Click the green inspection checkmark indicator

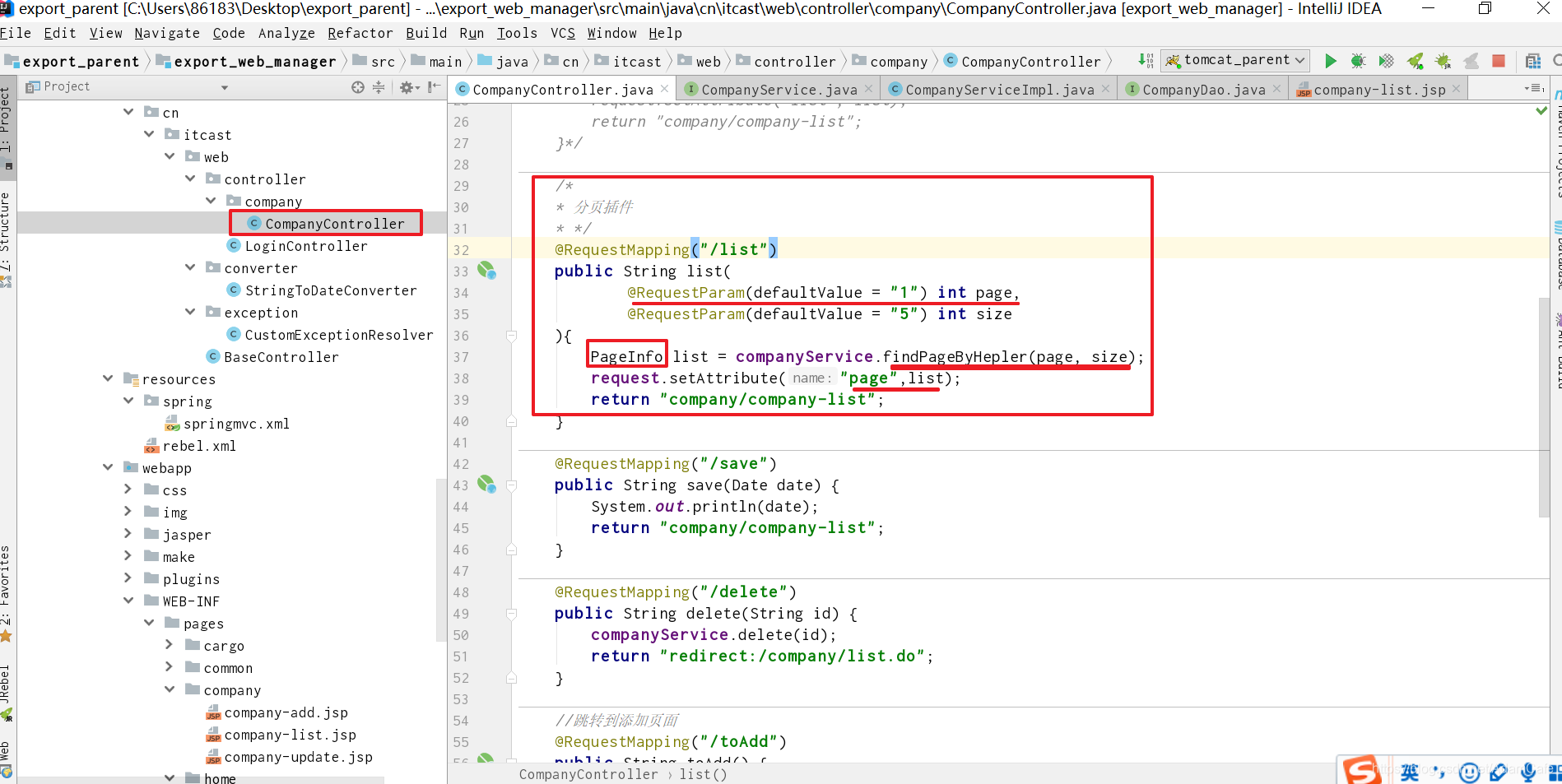click(x=1541, y=110)
